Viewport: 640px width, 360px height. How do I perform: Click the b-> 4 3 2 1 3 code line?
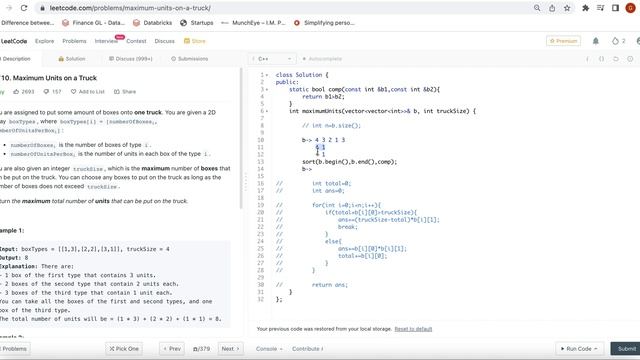[x=323, y=140]
